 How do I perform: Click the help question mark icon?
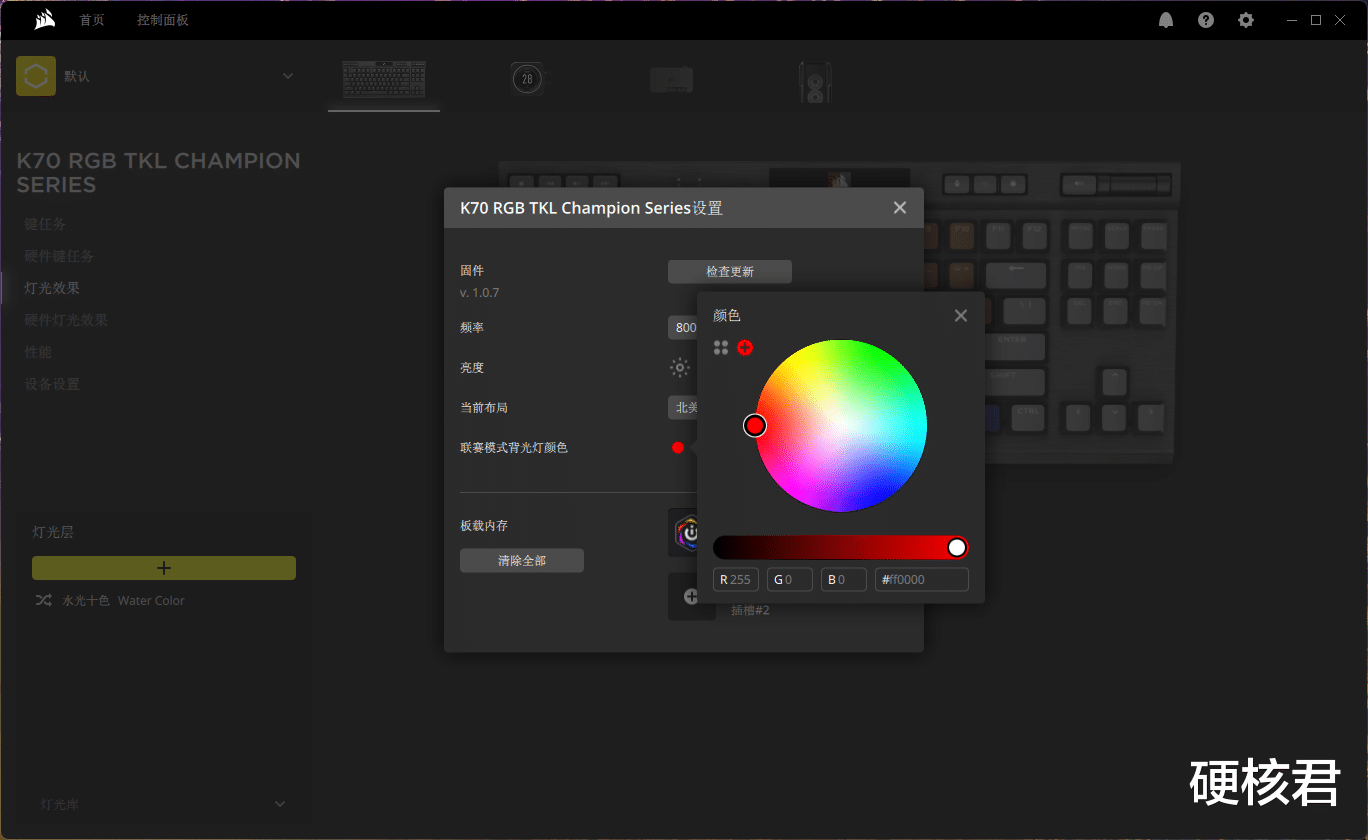pos(1205,19)
